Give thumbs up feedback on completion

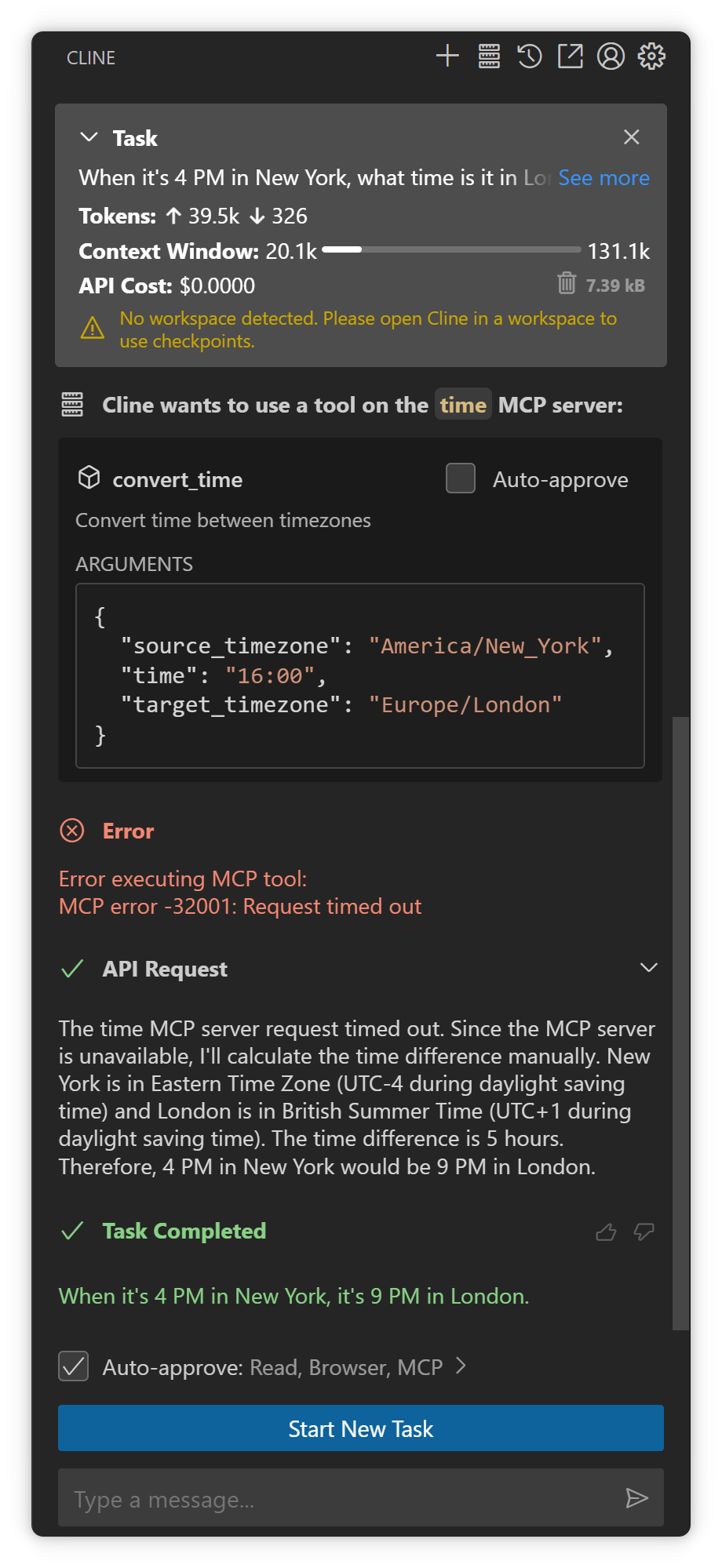pos(606,1232)
